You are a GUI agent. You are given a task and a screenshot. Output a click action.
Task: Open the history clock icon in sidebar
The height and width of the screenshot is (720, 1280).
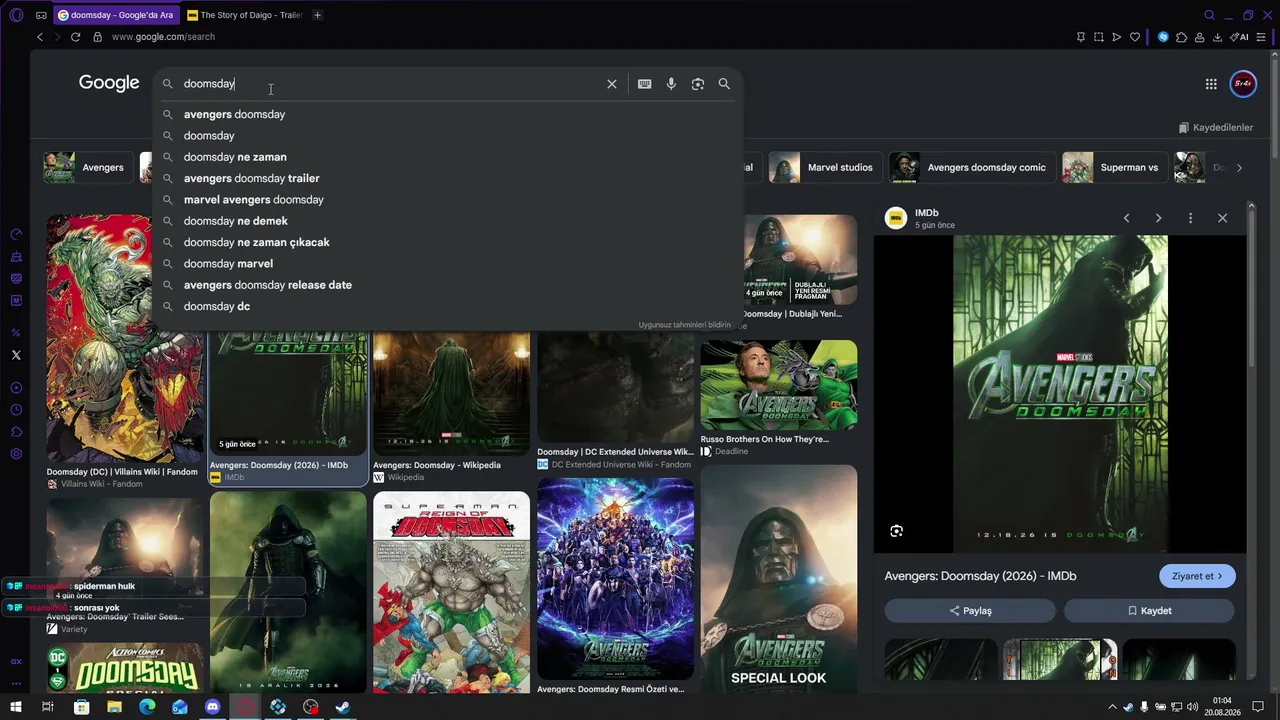coord(16,410)
